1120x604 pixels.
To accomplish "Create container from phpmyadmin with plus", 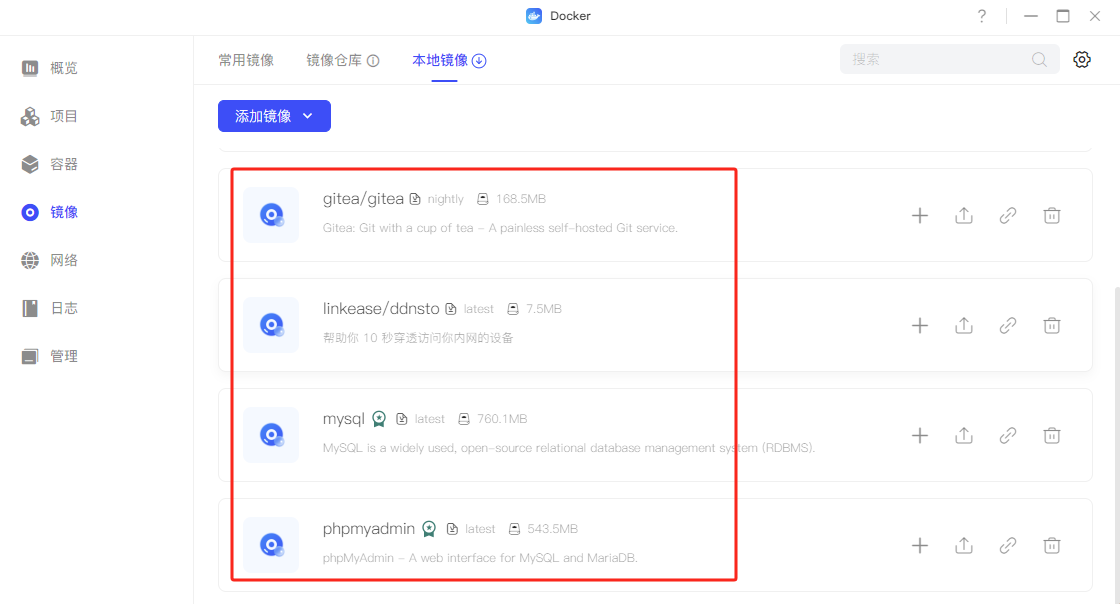I will [920, 545].
